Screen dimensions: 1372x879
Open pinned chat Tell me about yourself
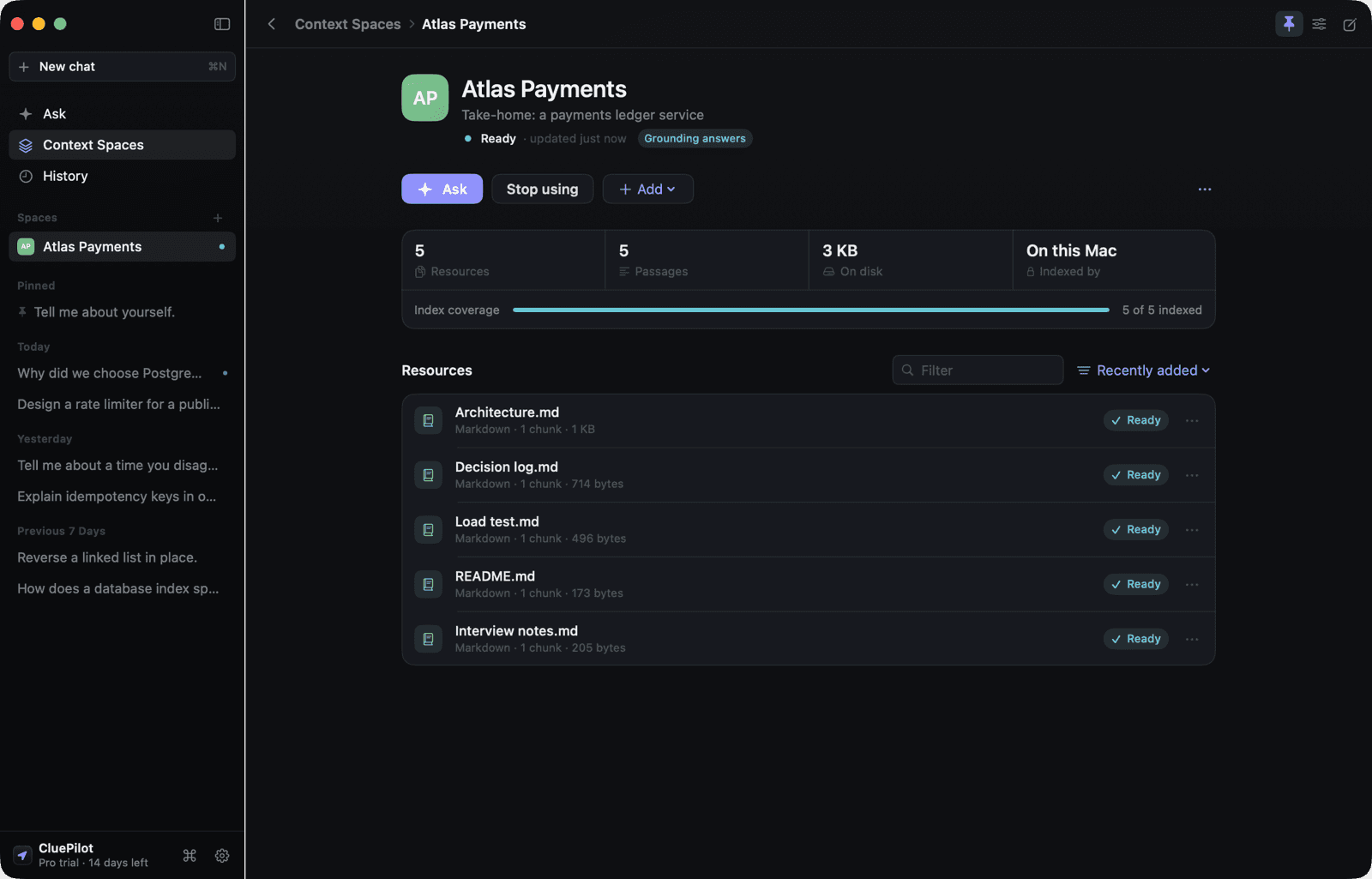pyautogui.click(x=122, y=312)
